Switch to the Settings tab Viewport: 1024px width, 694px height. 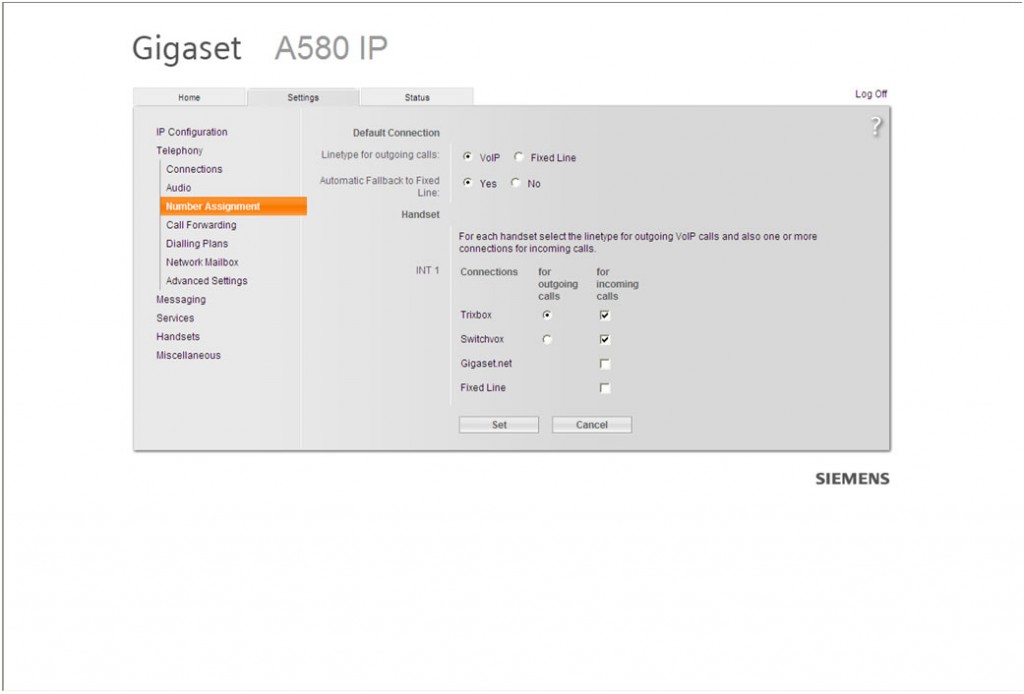pos(303,97)
